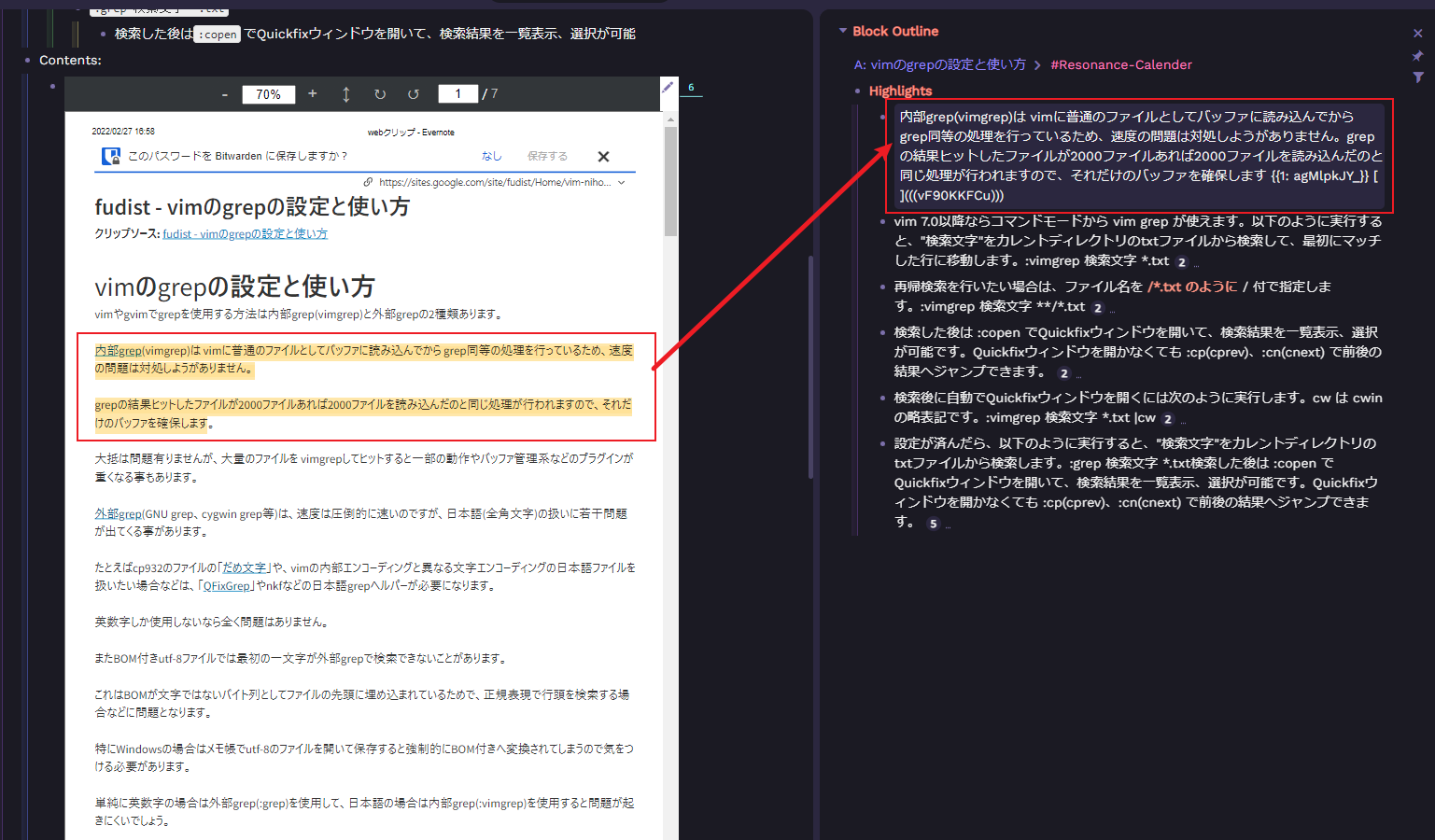Click the fit-height vertical arrows icon
The image size is (1435, 840).
point(346,94)
